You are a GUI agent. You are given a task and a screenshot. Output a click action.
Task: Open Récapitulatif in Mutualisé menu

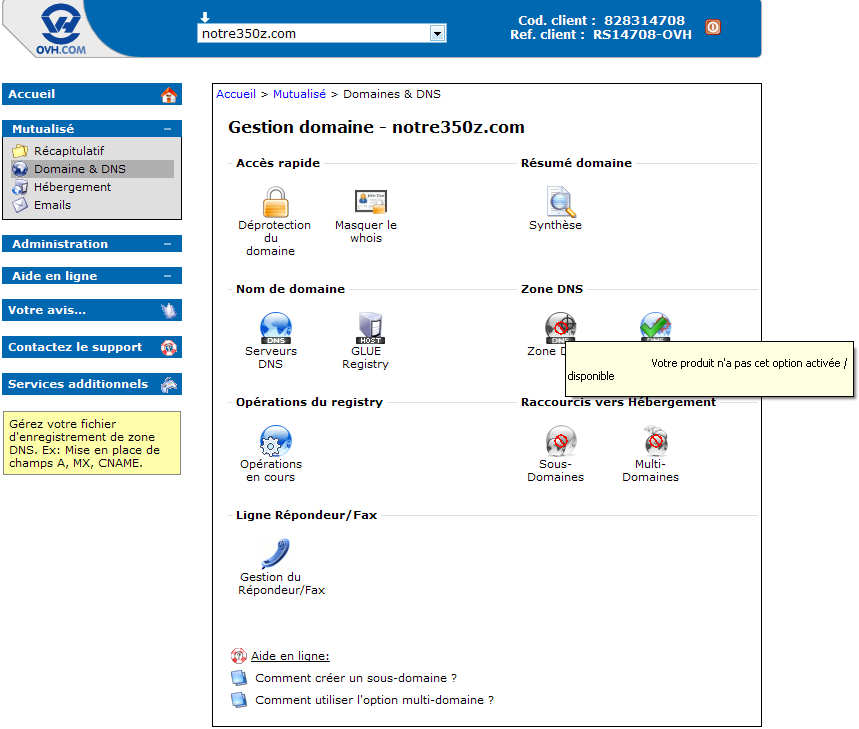coord(68,151)
